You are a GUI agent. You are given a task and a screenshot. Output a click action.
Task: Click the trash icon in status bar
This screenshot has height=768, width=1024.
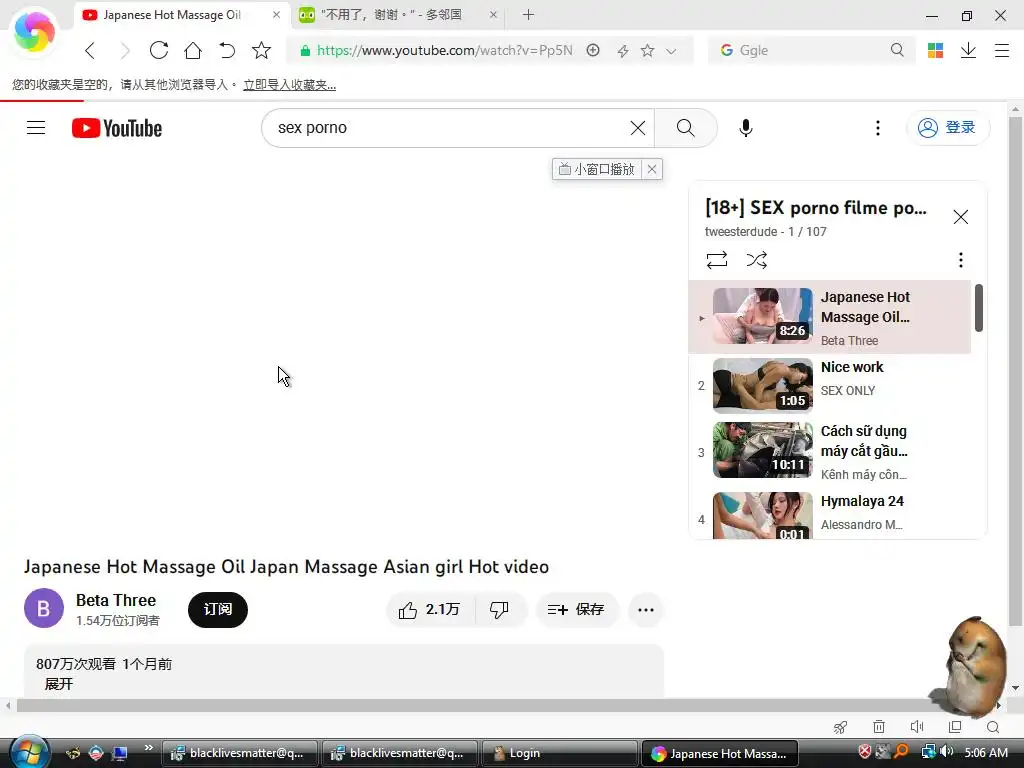(879, 727)
